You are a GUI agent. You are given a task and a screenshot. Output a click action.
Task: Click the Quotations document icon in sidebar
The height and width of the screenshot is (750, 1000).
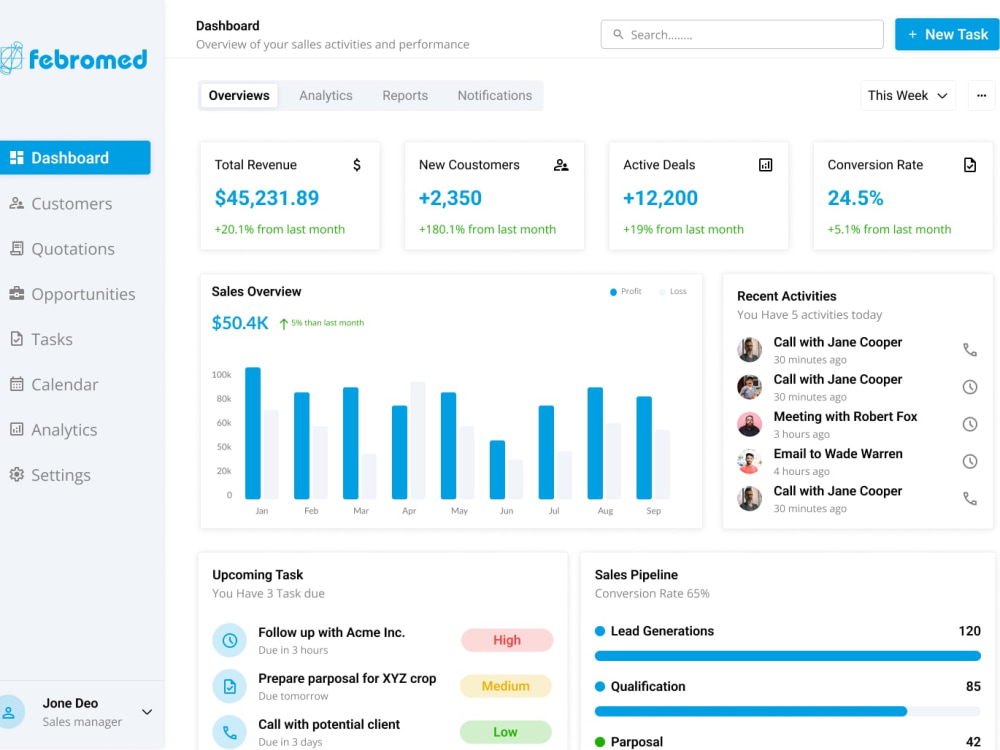tap(17, 249)
